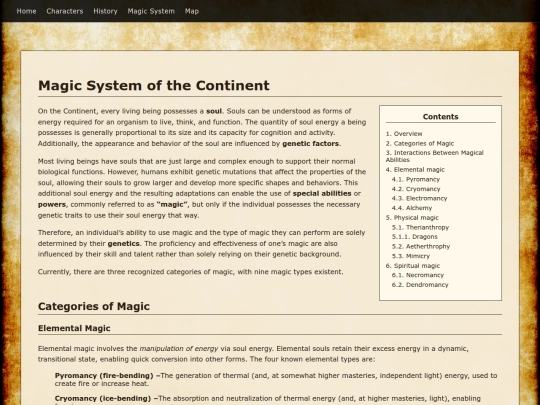Open the Home page in navigation bar
Viewport: 540px width, 405px height.
pos(26,11)
